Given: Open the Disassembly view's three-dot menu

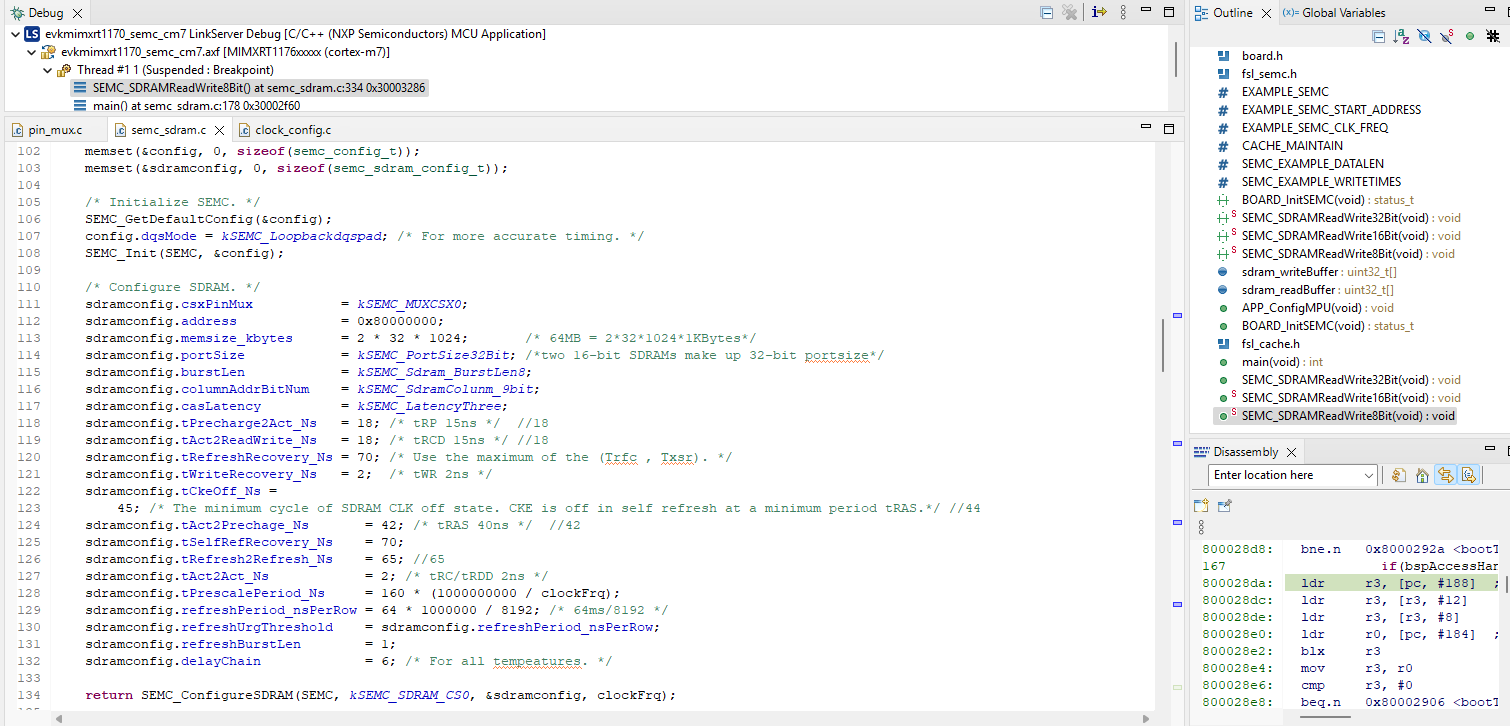Looking at the screenshot, I should click(x=1201, y=527).
